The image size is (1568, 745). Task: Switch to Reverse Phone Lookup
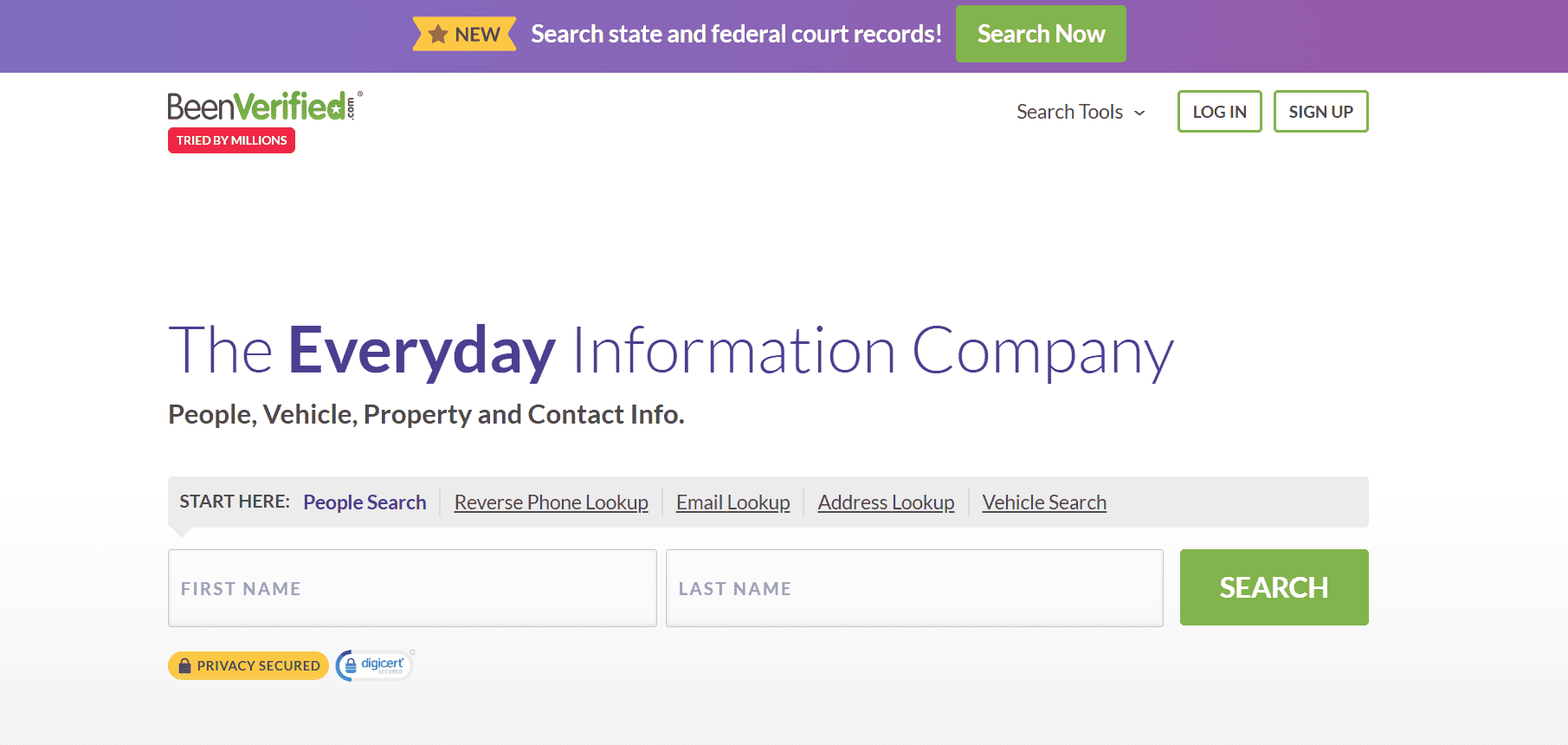coord(551,502)
